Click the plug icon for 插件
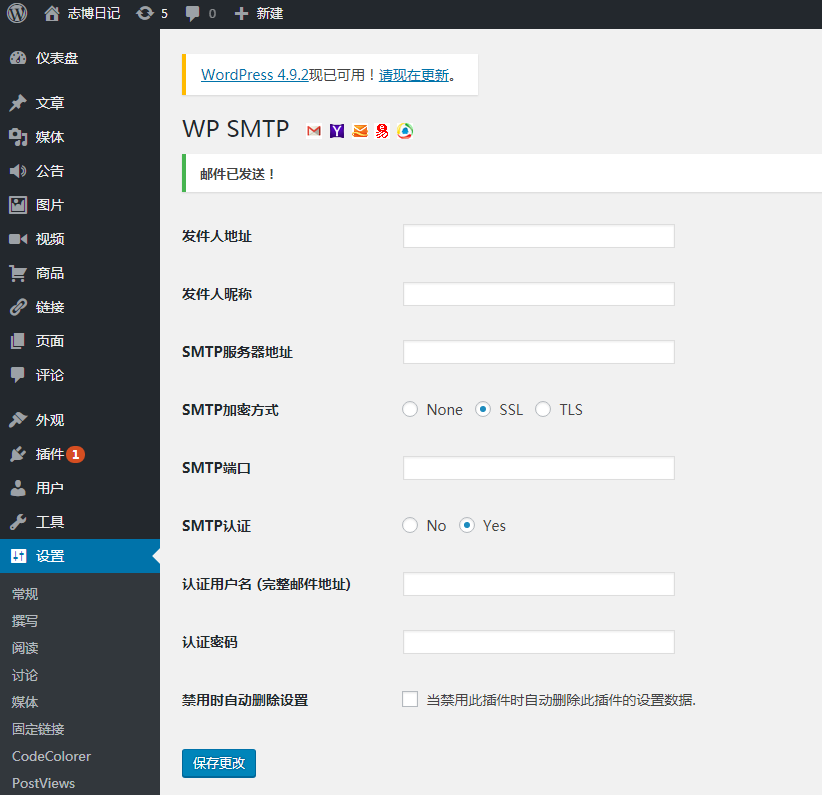The height and width of the screenshot is (795, 822). [x=18, y=454]
